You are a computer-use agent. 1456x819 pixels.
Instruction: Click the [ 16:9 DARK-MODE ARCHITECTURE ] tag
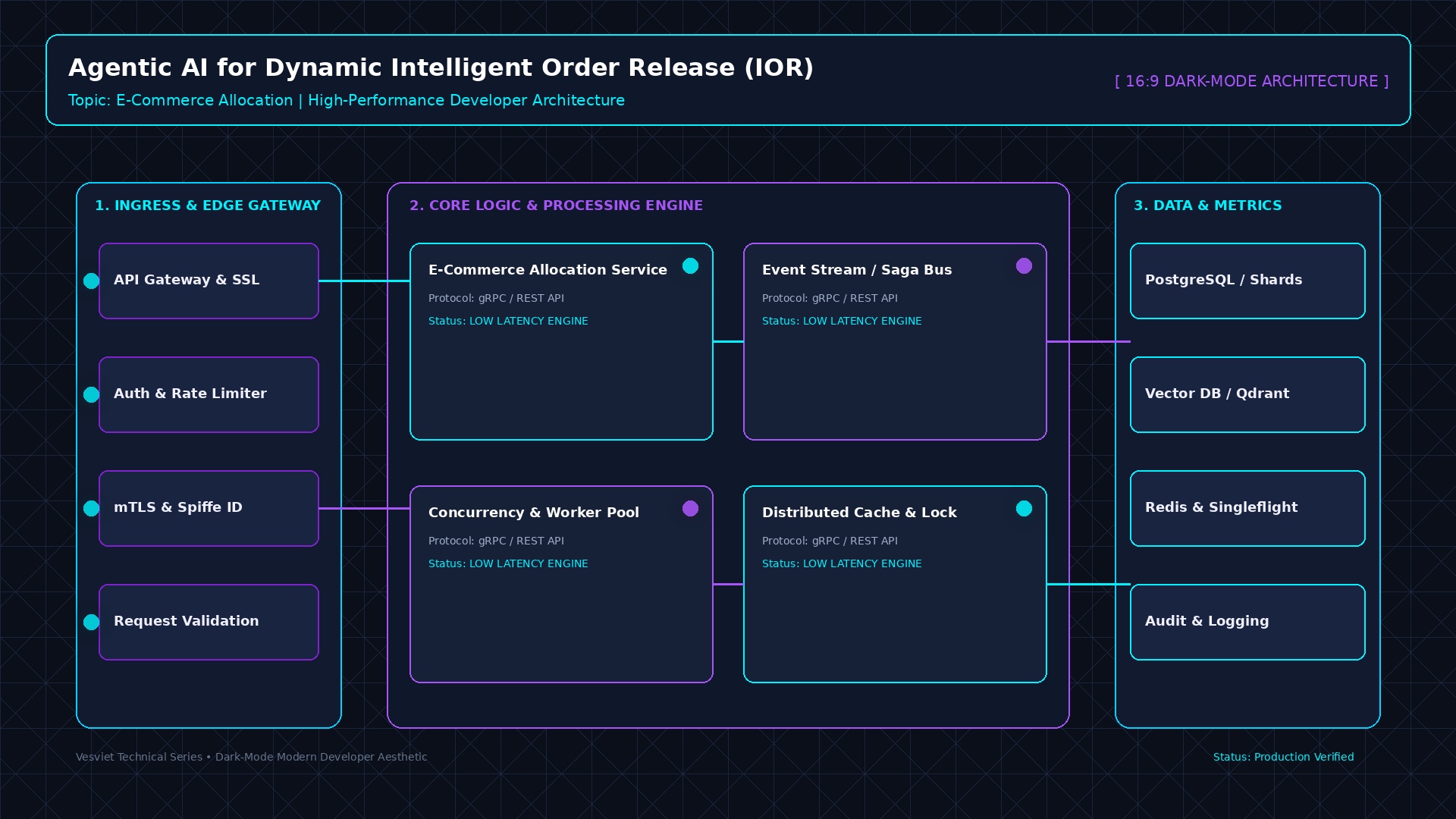pos(1251,81)
